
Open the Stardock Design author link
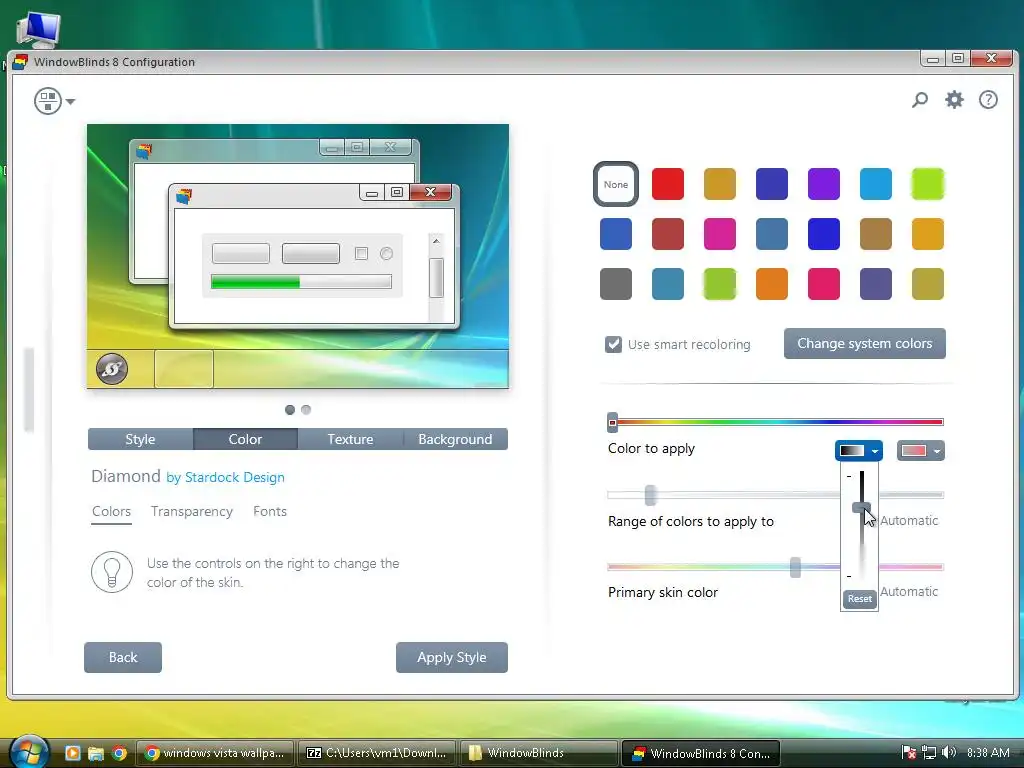click(234, 477)
